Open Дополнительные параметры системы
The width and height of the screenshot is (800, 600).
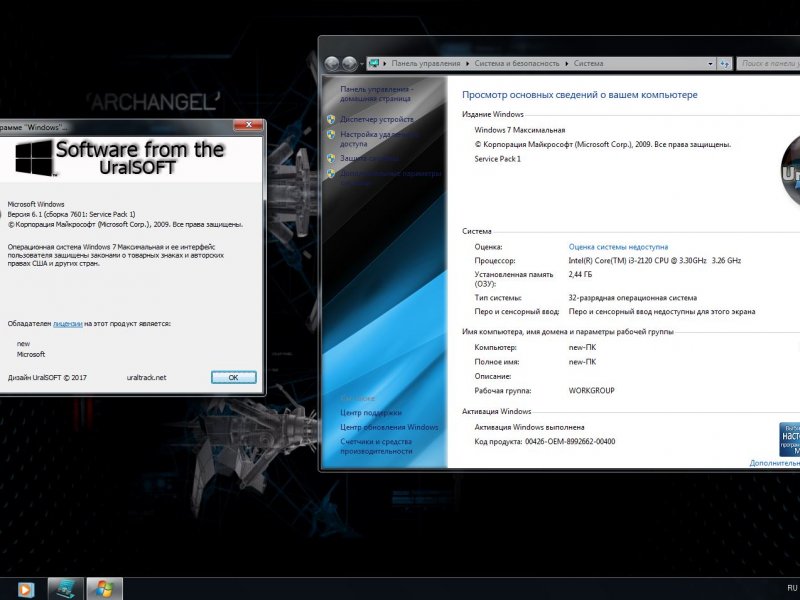391,178
